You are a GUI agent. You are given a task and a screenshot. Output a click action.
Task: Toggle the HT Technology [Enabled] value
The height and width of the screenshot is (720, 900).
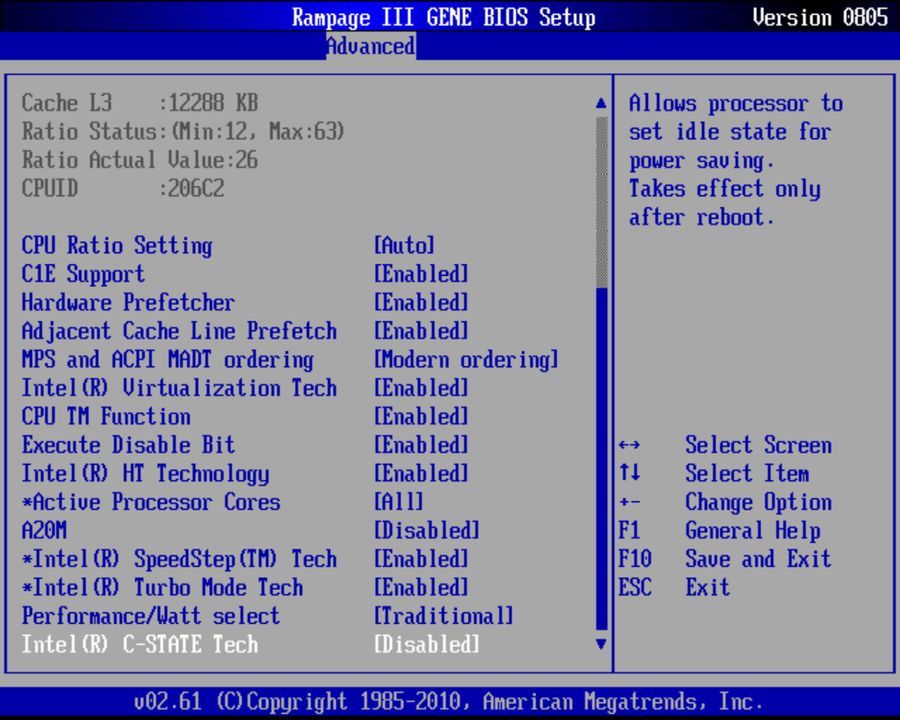421,474
